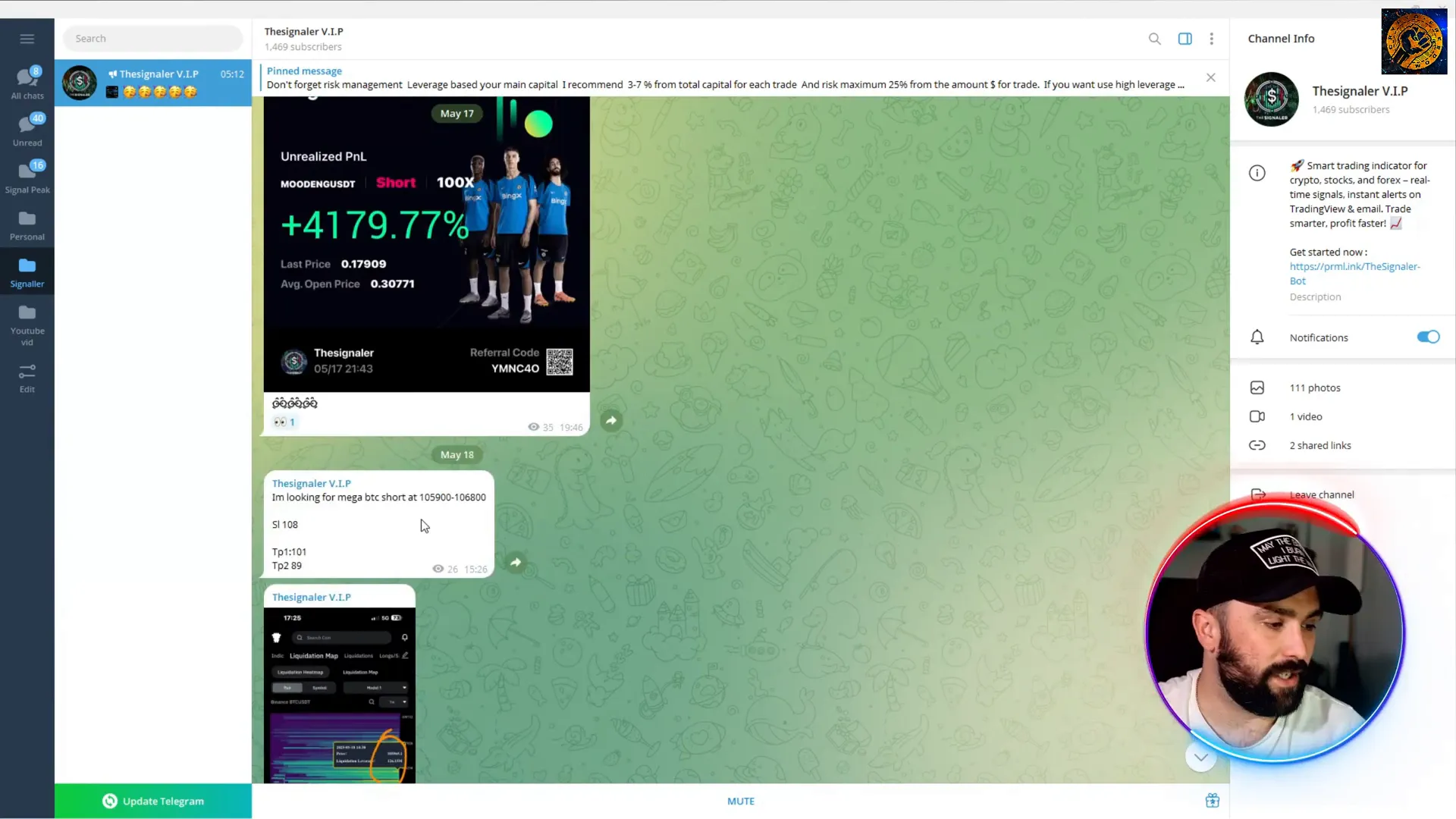Forward the mega btc short message
Viewport: 1456px width, 819px height.
[x=516, y=562]
